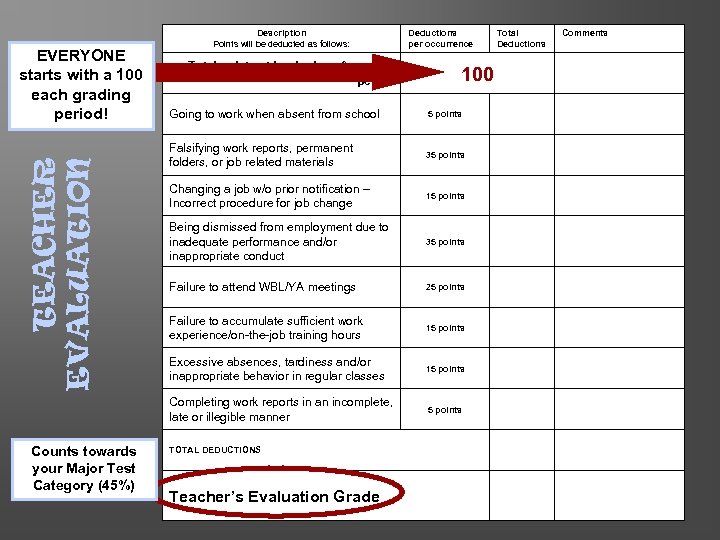
Task: Click the 'TOTAL DEDUCTIONS' row label
Action: pos(214,450)
